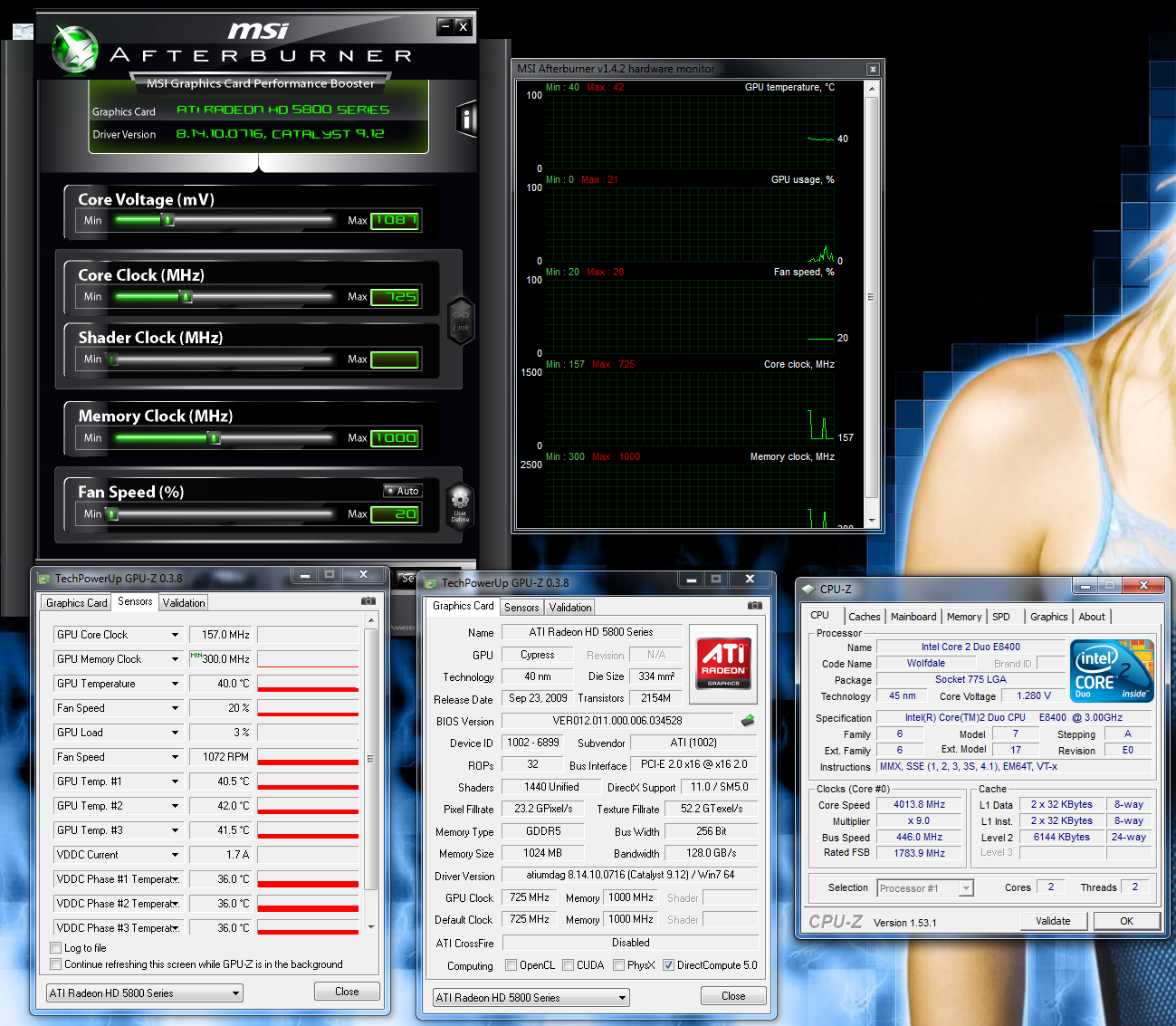Click the GPU-Z sensors list scroll-down arrow

371,927
